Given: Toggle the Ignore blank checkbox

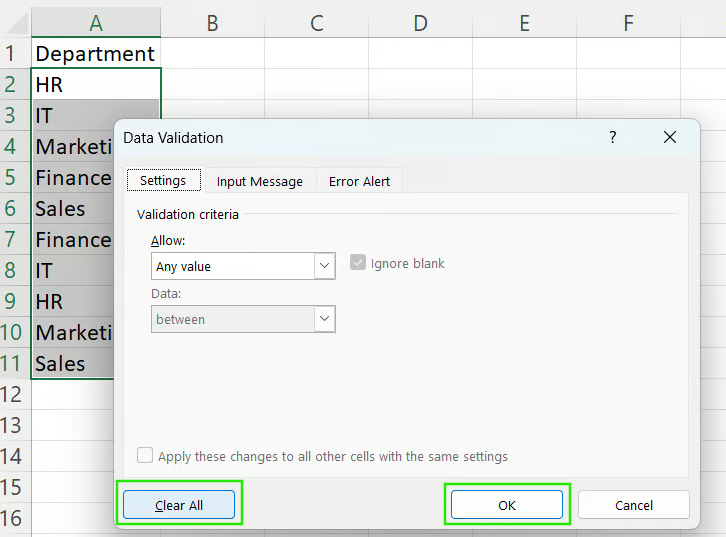Looking at the screenshot, I should pos(357,263).
